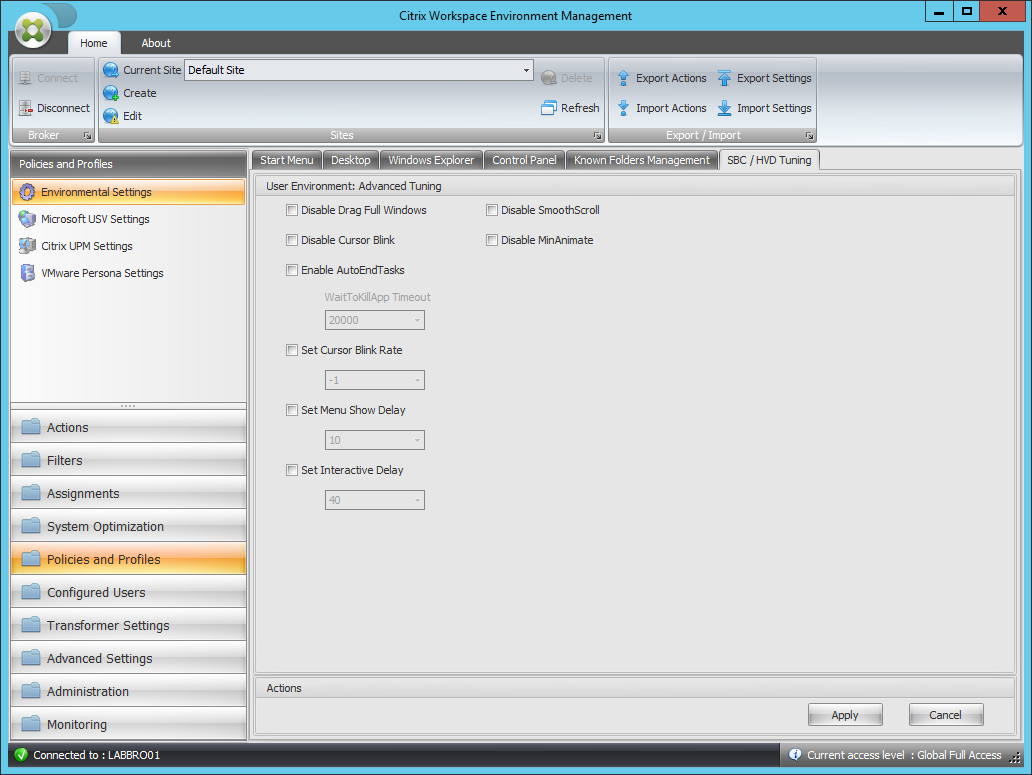Open the Current Site dropdown
The image size is (1032, 775).
pos(525,70)
